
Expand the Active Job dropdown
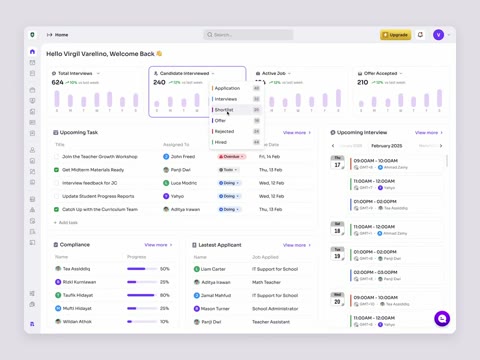(289, 73)
